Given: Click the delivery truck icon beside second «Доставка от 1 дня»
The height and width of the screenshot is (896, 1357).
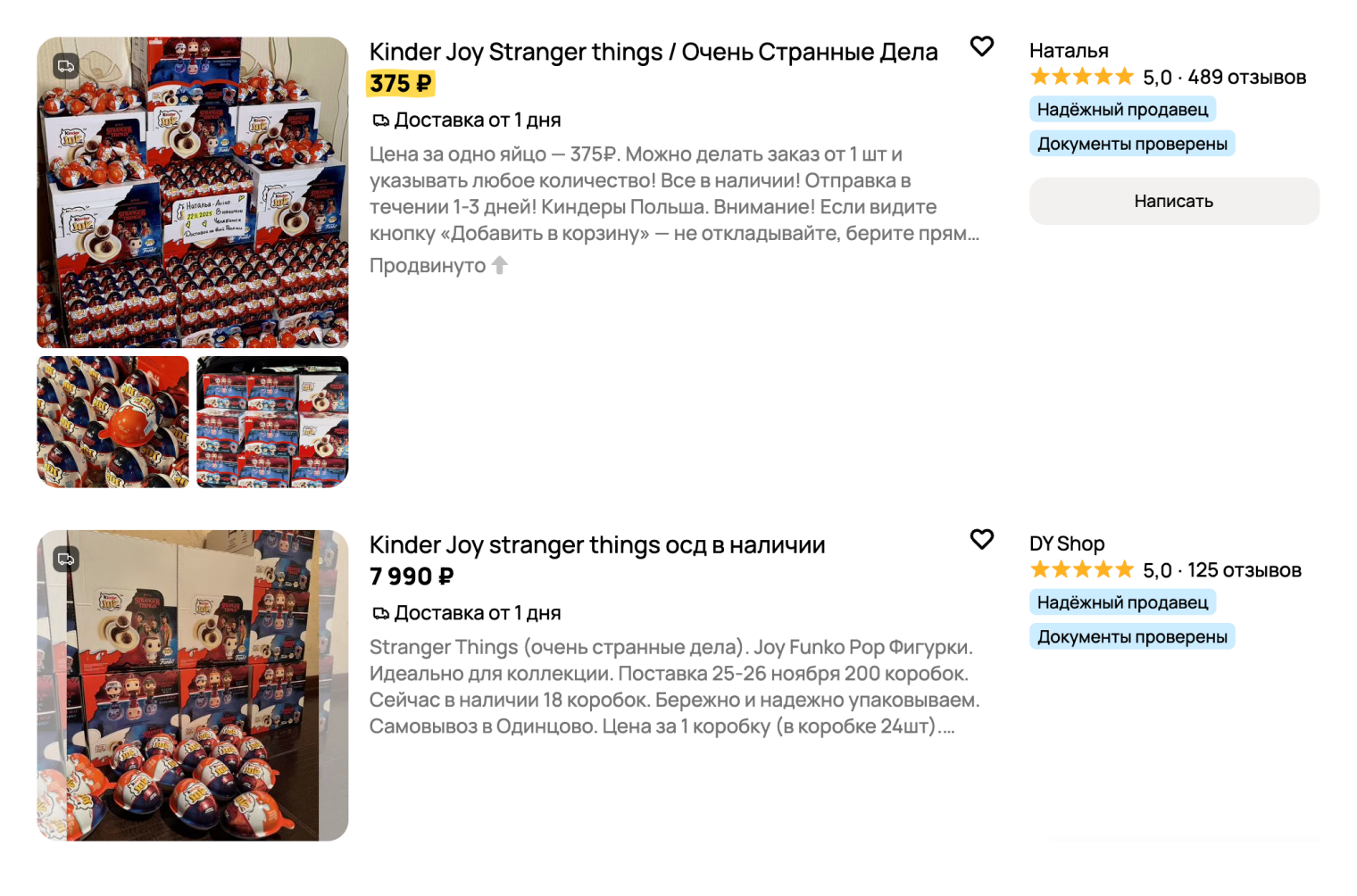Looking at the screenshot, I should [x=380, y=614].
